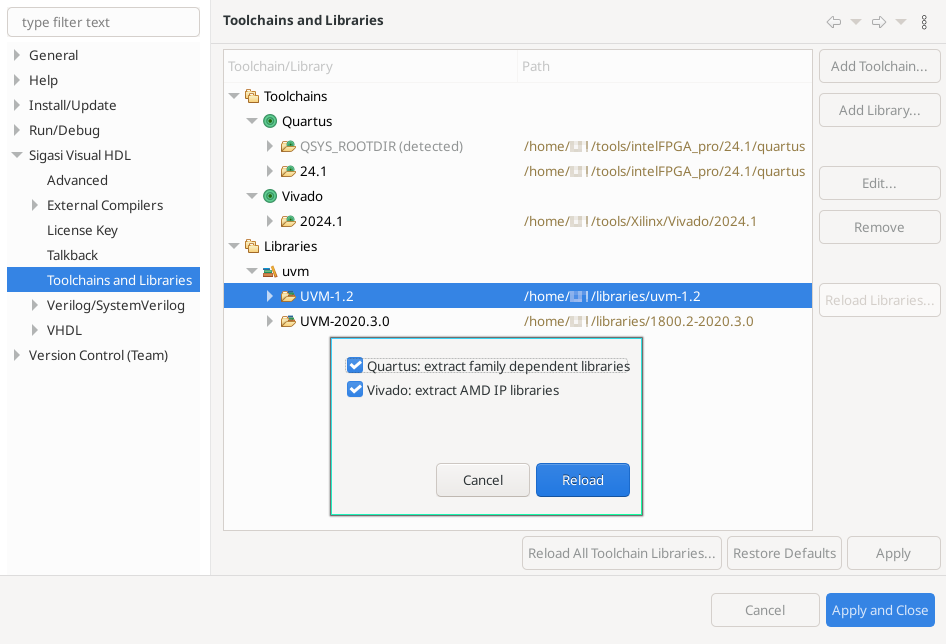Collapse the Libraries tree group
The width and height of the screenshot is (946, 644).
point(234,246)
